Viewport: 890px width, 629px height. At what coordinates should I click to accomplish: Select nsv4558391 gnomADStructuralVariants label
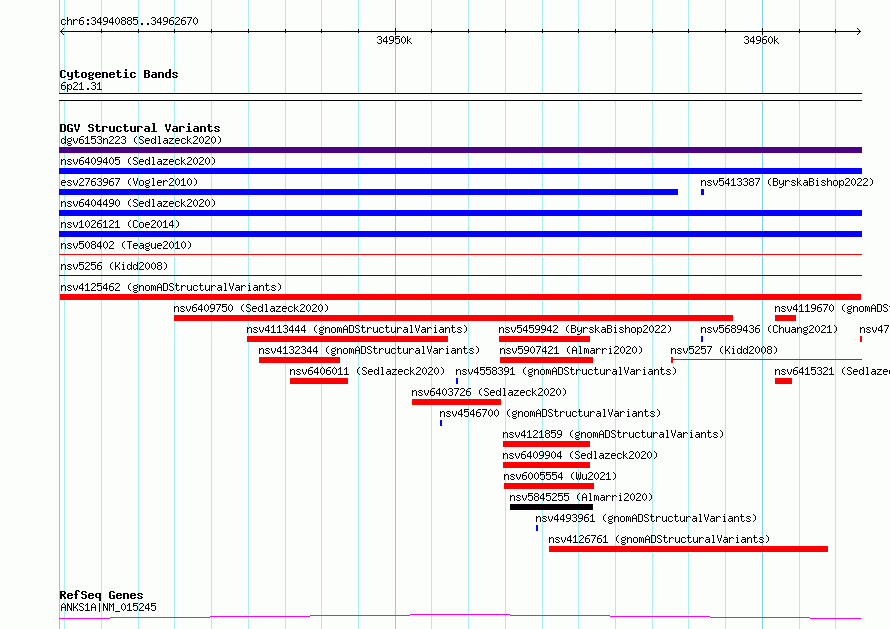[x=566, y=371]
